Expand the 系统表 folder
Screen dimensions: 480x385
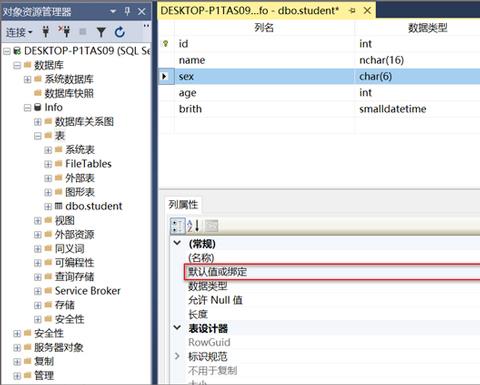click(48, 150)
